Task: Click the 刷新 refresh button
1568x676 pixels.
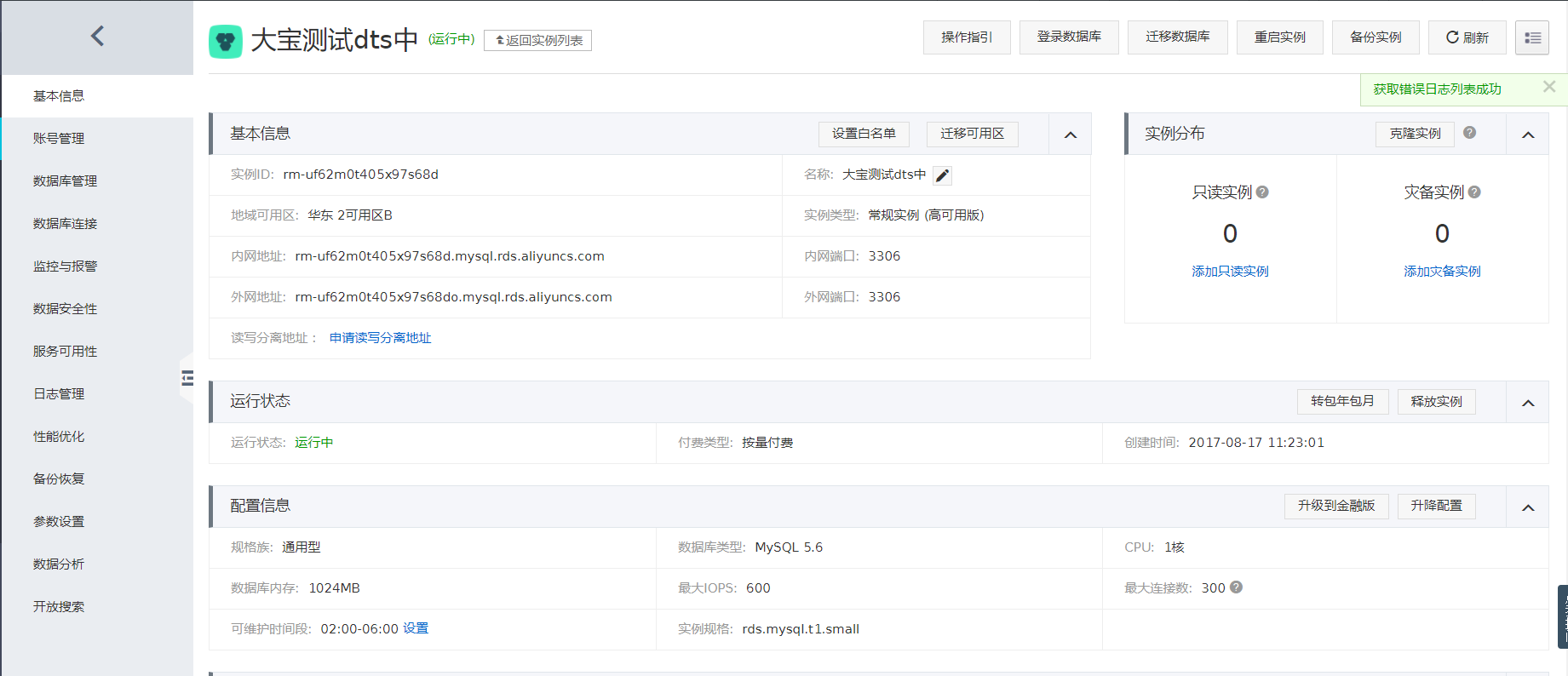Action: pos(1467,37)
